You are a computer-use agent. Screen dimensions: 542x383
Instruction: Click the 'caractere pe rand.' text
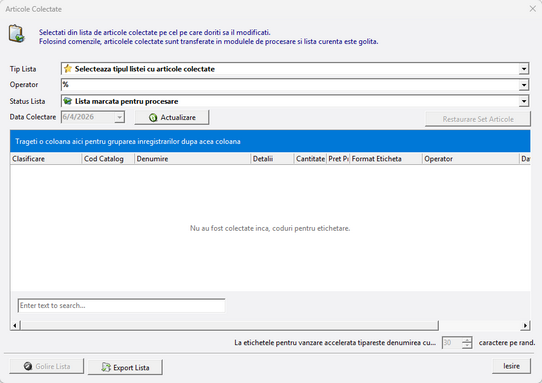click(507, 343)
